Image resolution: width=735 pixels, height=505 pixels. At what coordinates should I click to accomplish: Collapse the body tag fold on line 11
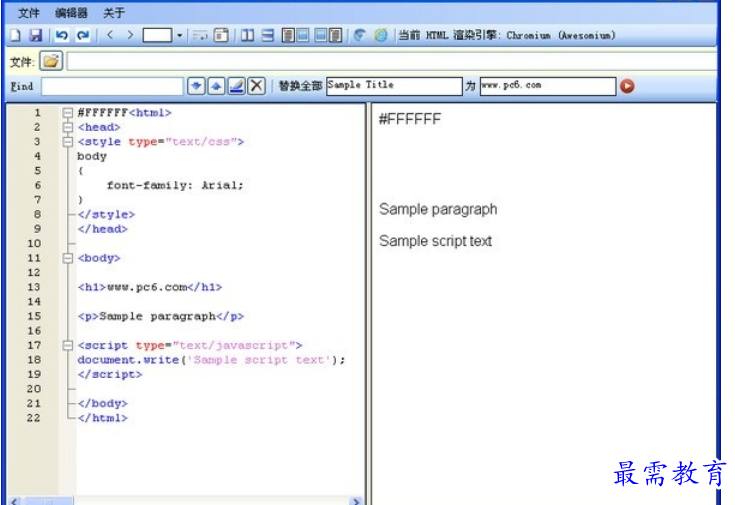pos(68,258)
